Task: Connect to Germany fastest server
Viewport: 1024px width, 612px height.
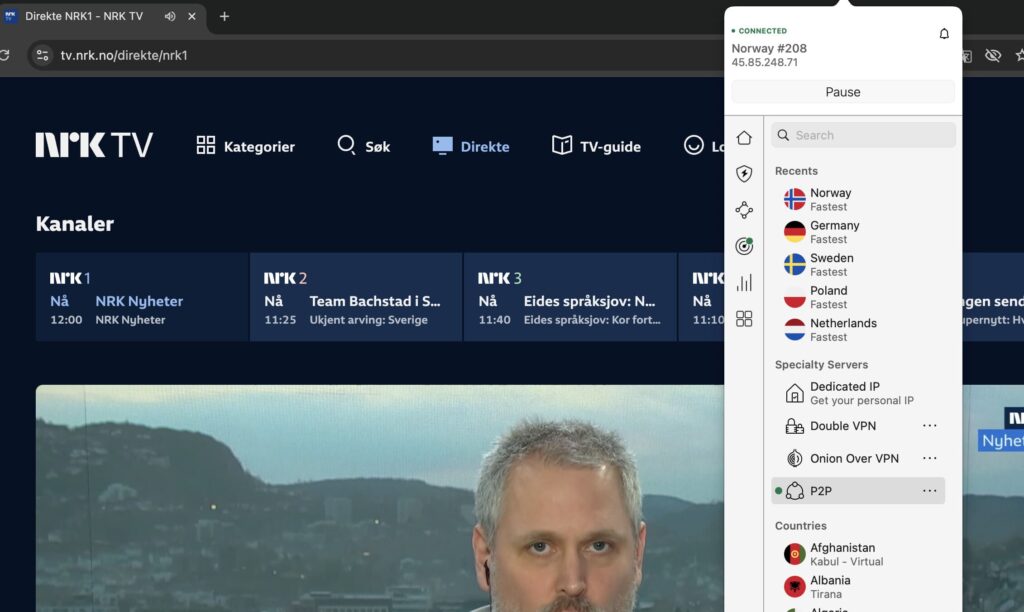Action: pyautogui.click(x=834, y=231)
